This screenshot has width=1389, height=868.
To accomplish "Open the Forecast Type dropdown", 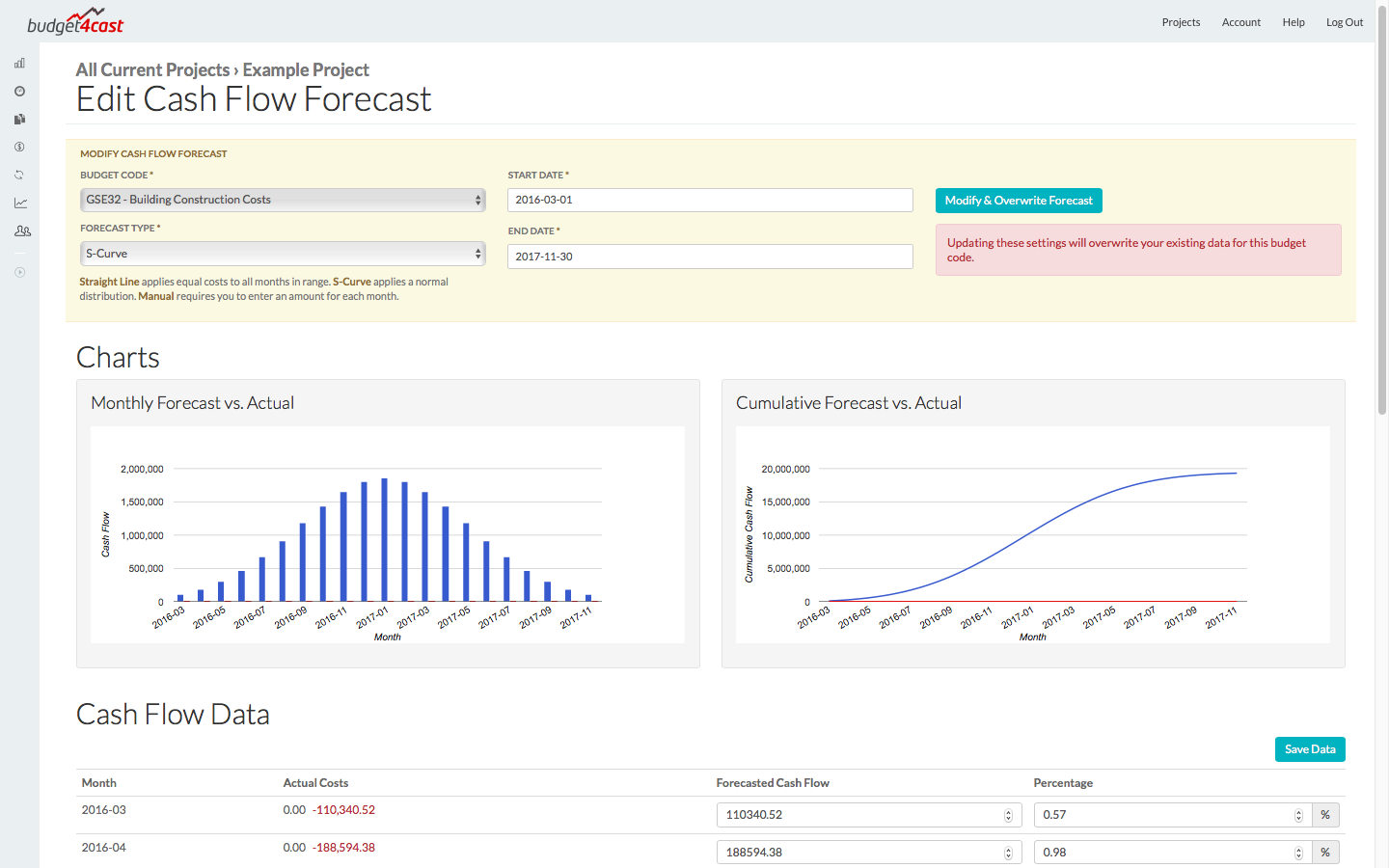I will (282, 253).
